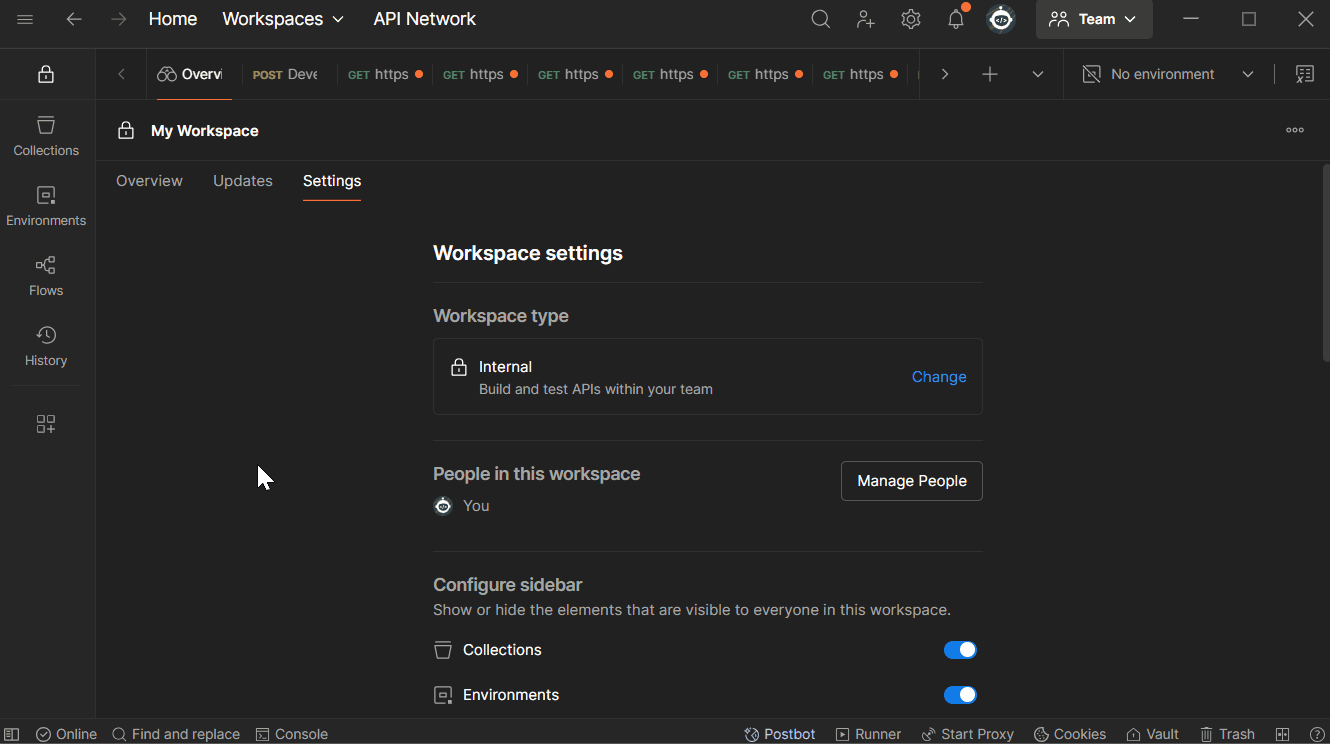Go back with the left arrow

coord(74,19)
